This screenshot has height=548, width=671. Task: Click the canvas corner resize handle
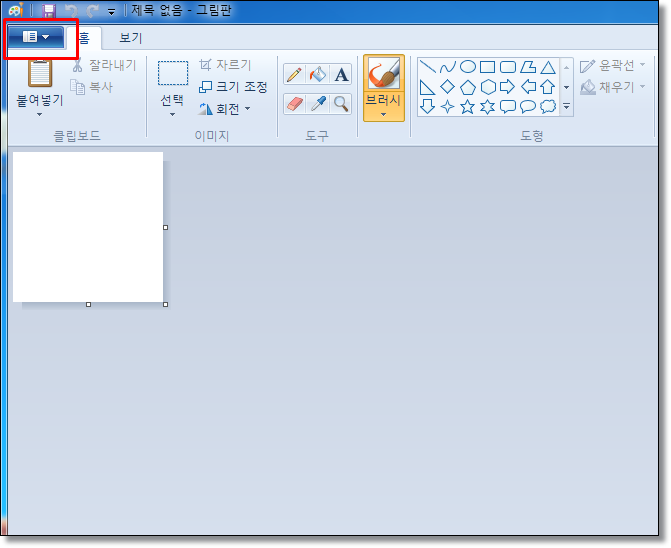click(x=166, y=305)
